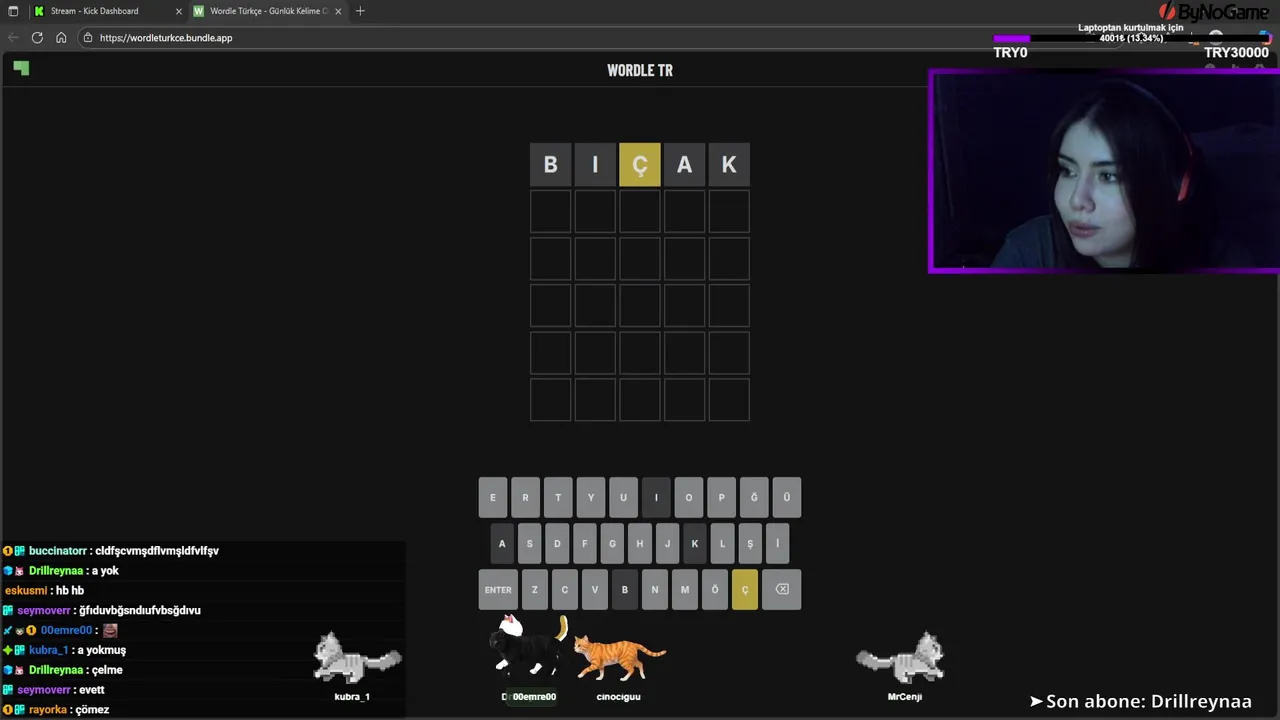Tap the G key on Wordle keyboard
The image size is (1280, 720).
click(612, 543)
